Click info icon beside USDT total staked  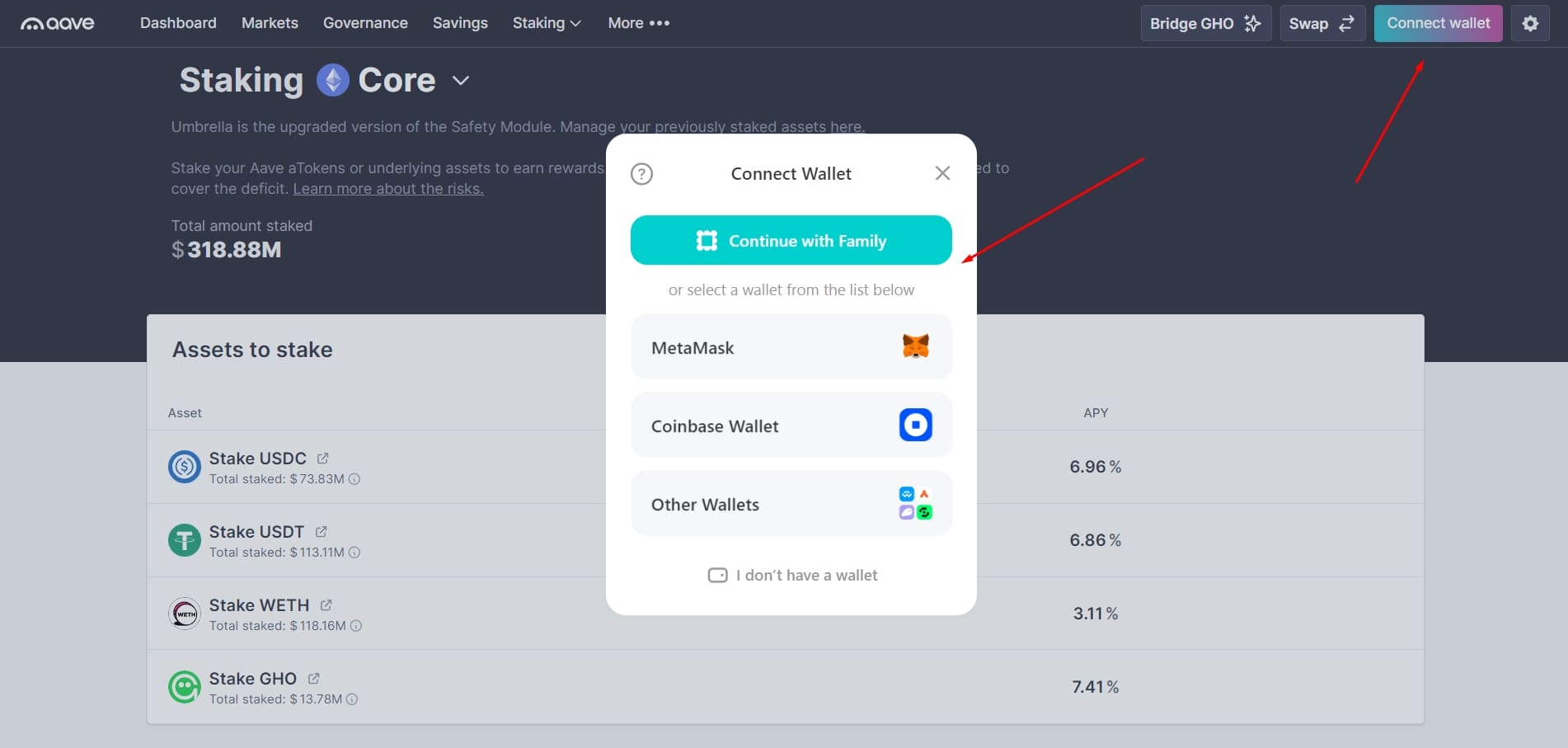point(354,553)
